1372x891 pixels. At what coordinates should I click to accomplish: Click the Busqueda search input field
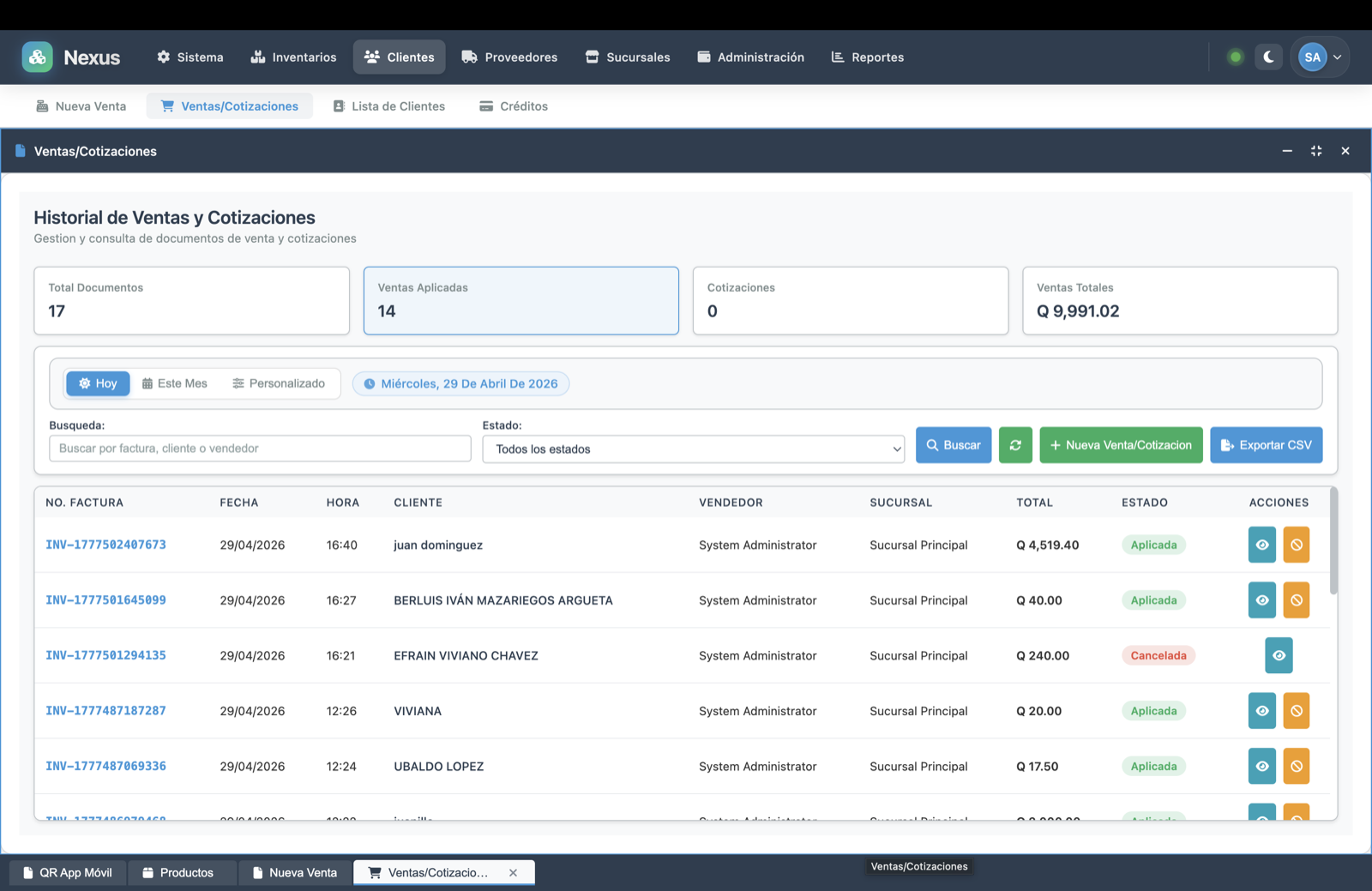pos(260,449)
